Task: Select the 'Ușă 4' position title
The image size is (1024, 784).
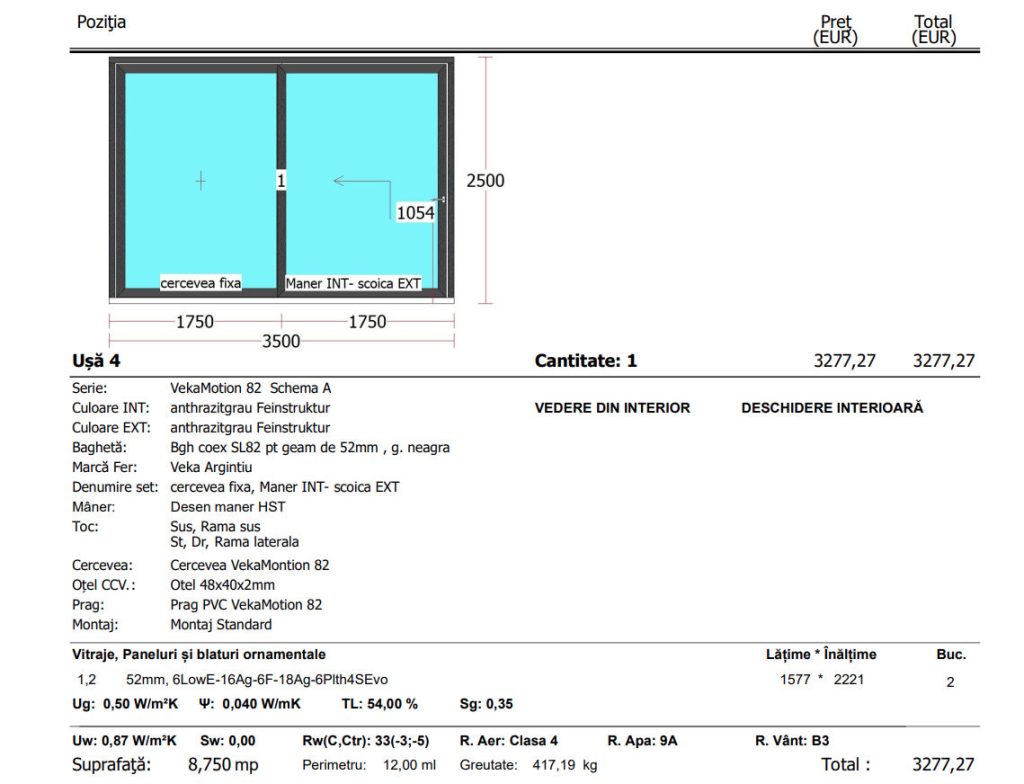Action: tap(96, 361)
